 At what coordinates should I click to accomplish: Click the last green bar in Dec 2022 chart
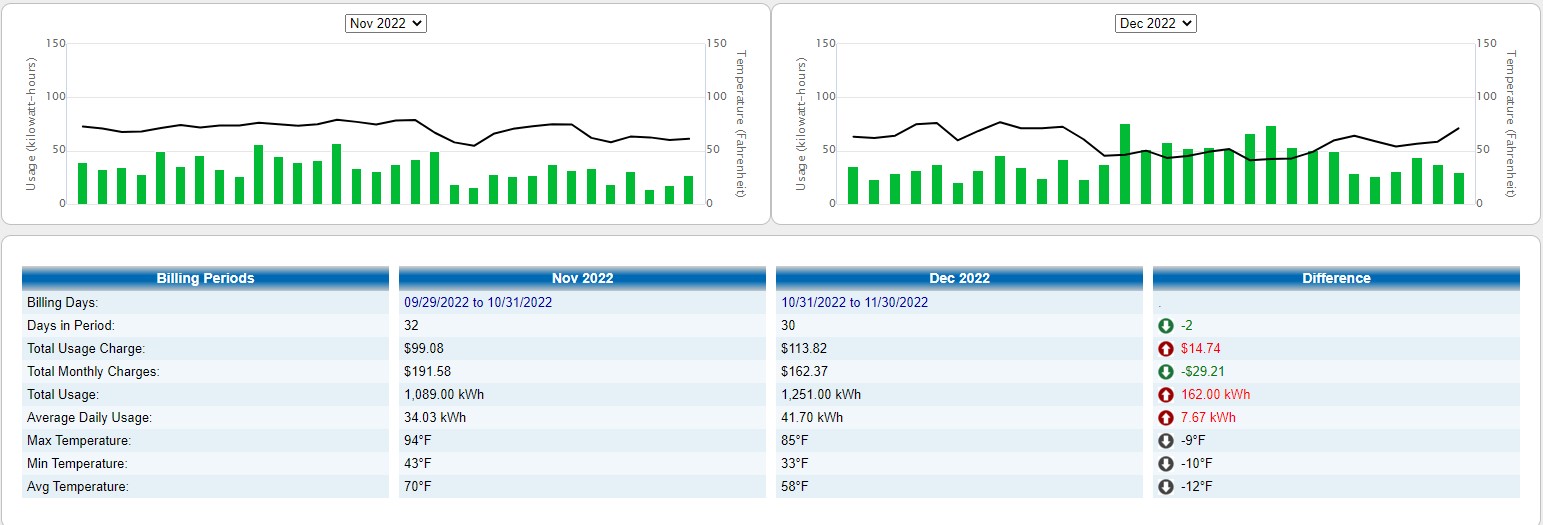(1459, 188)
